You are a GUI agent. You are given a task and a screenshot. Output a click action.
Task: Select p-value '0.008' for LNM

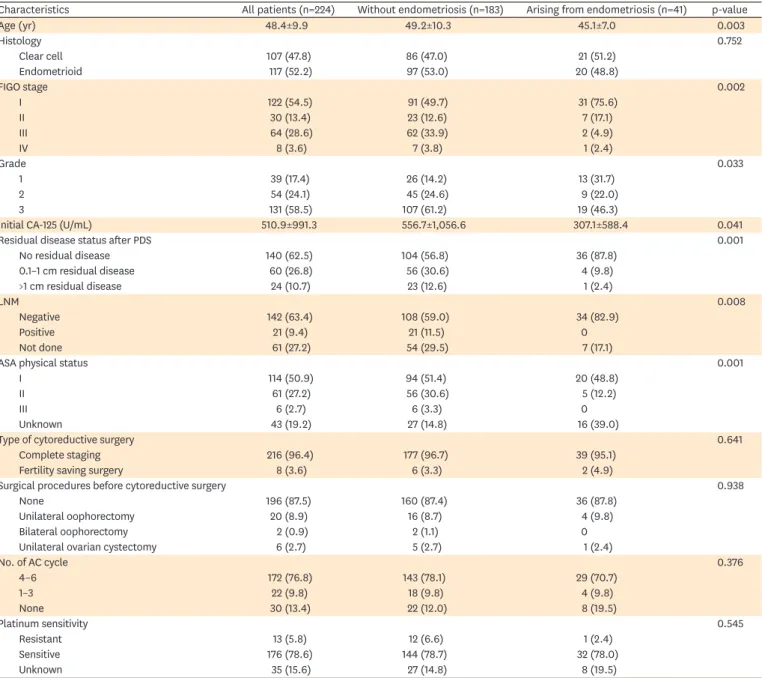coord(731,301)
